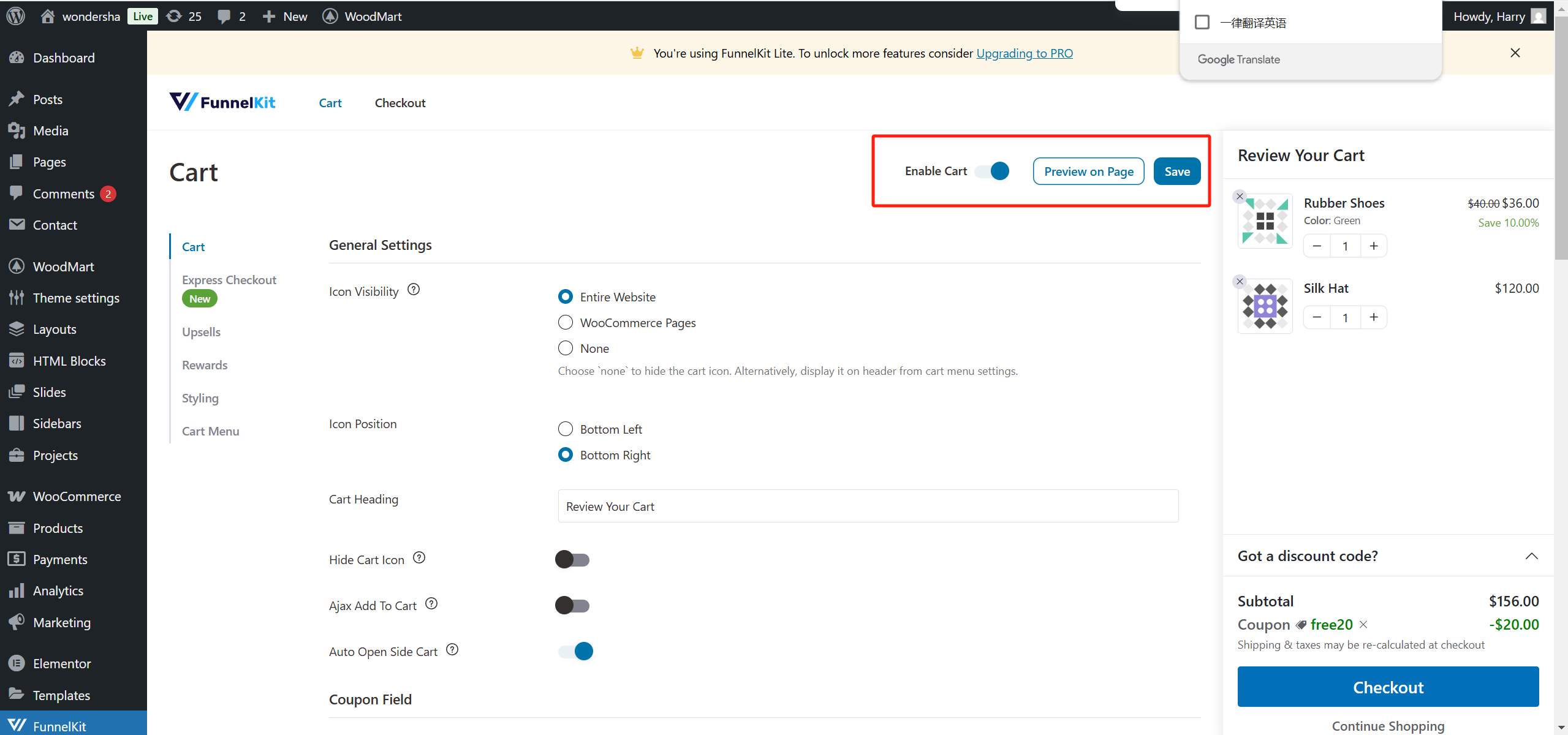
Task: Choose Bottom Left icon position
Action: 566,429
